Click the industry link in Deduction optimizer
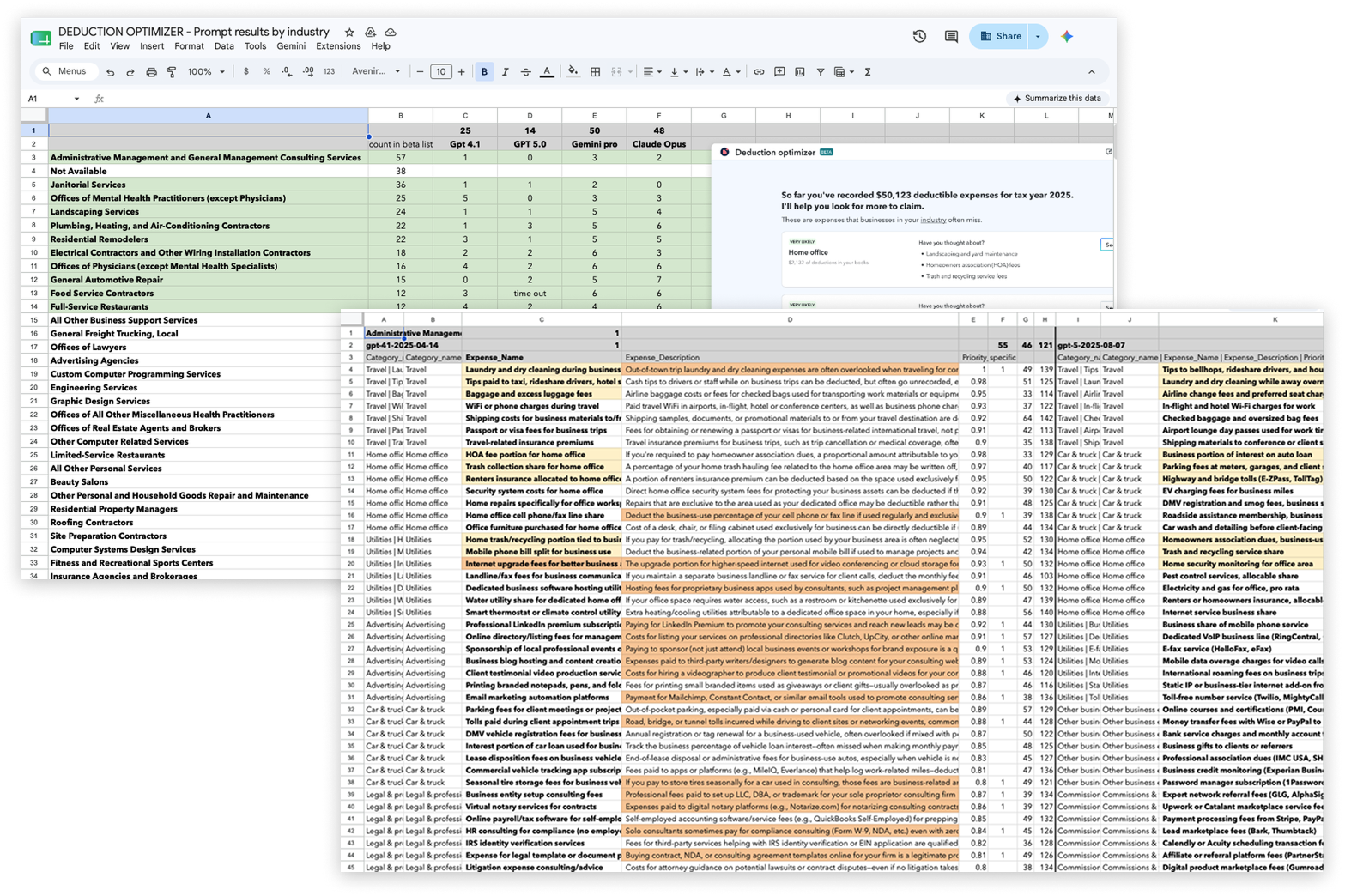This screenshot has height=896, width=1345. (933, 221)
